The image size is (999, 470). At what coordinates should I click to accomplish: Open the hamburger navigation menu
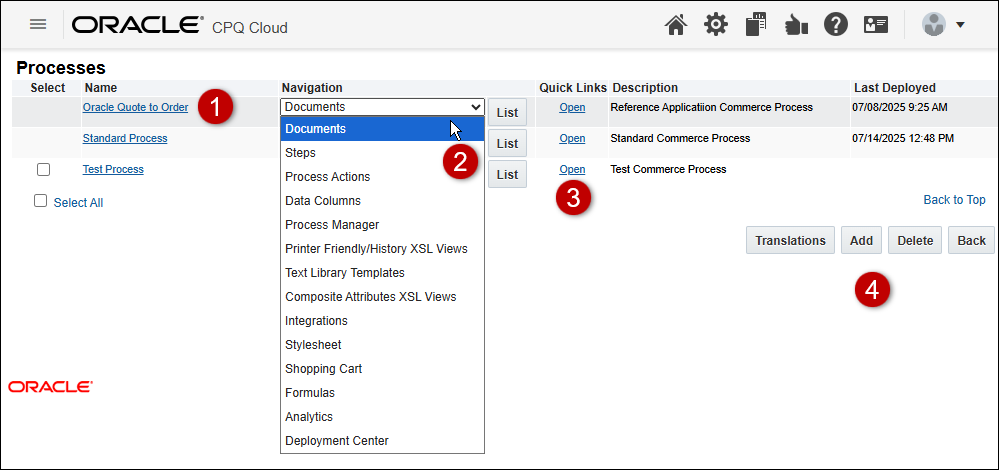tap(38, 24)
